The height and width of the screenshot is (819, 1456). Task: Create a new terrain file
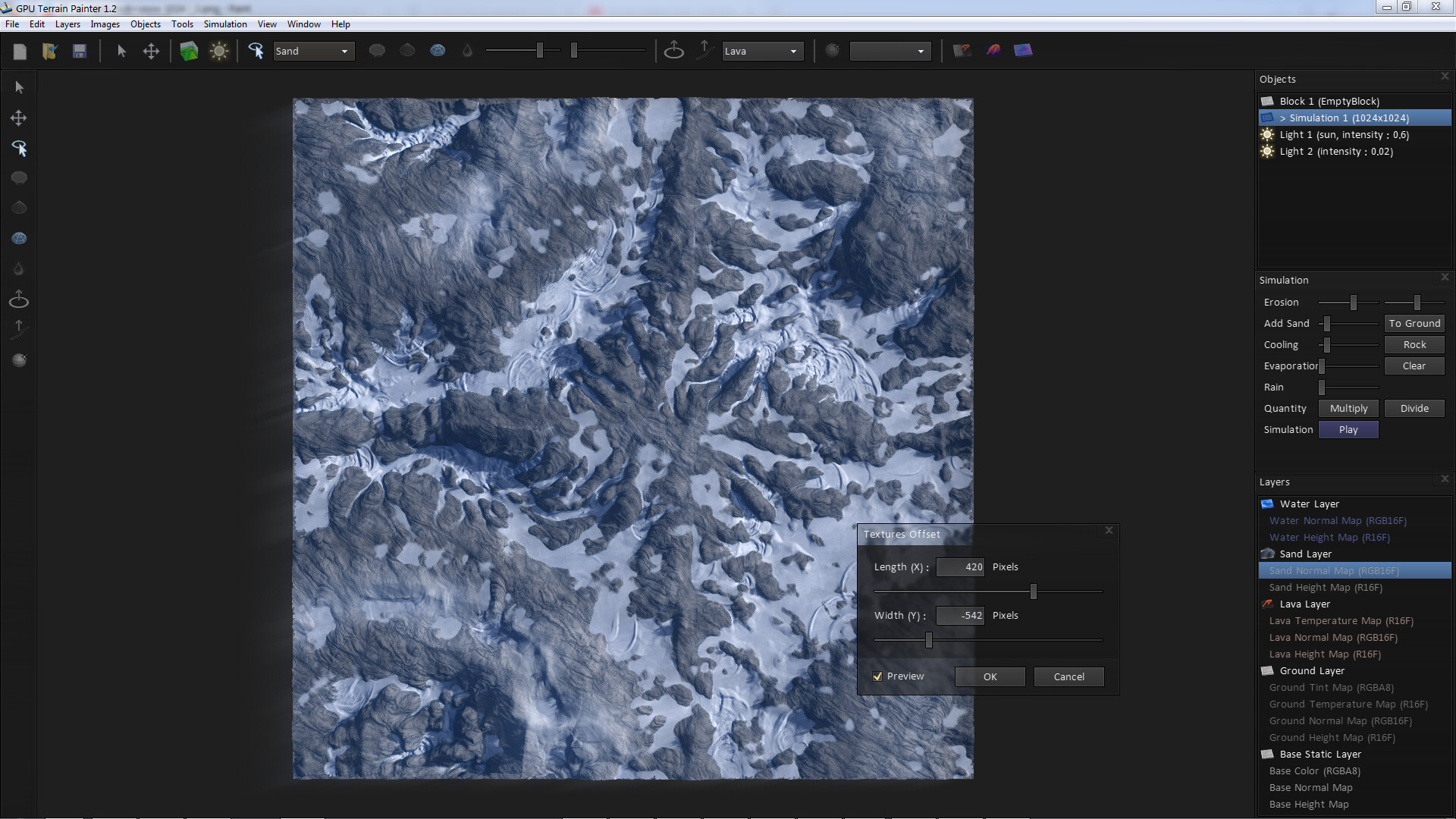coord(20,51)
